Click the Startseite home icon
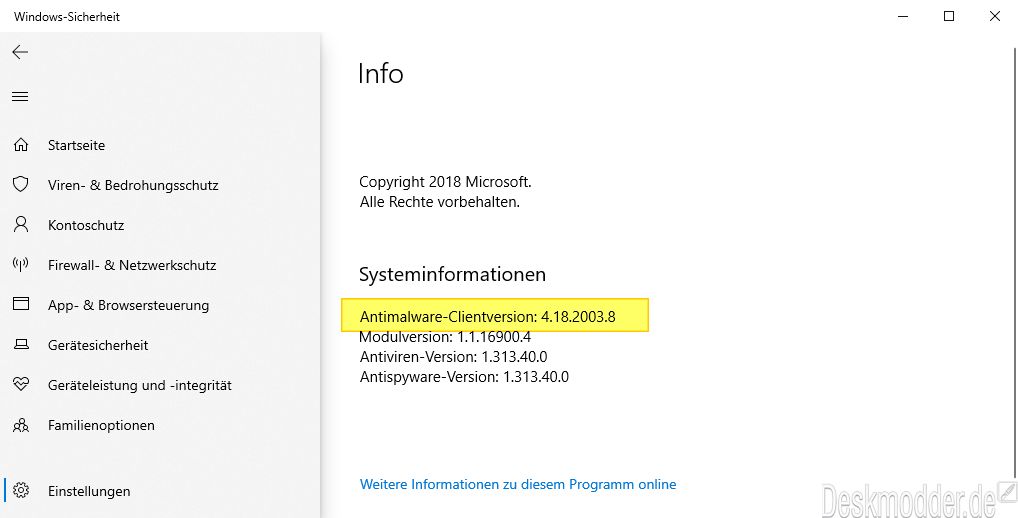Viewport: 1018px width, 518px height. (x=21, y=145)
